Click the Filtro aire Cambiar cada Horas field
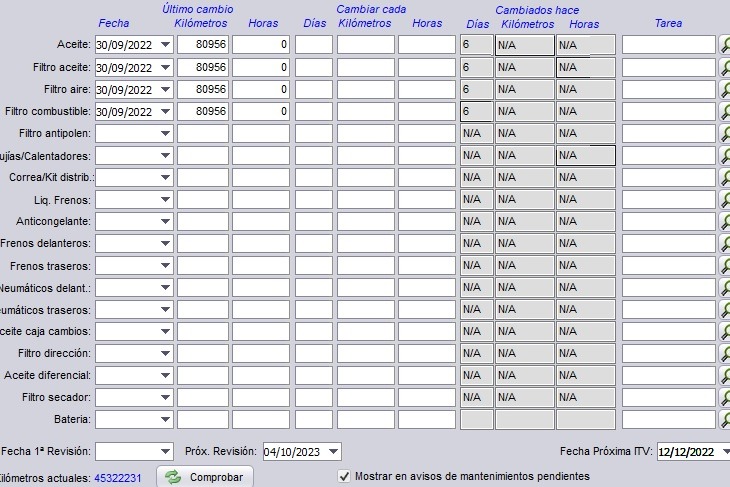Image resolution: width=730 pixels, height=487 pixels. pos(427,89)
